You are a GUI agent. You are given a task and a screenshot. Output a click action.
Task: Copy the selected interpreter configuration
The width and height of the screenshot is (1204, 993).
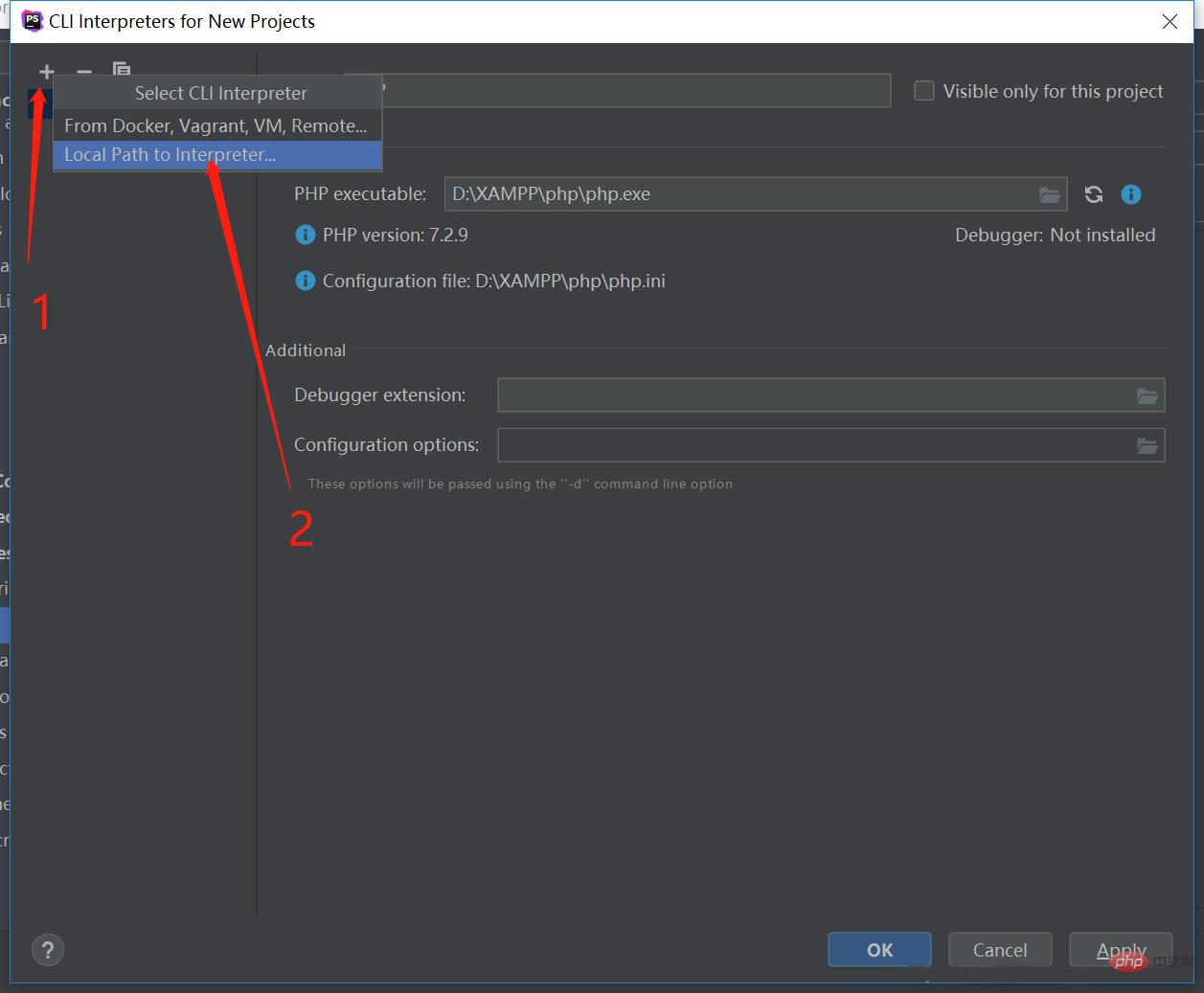[x=122, y=70]
